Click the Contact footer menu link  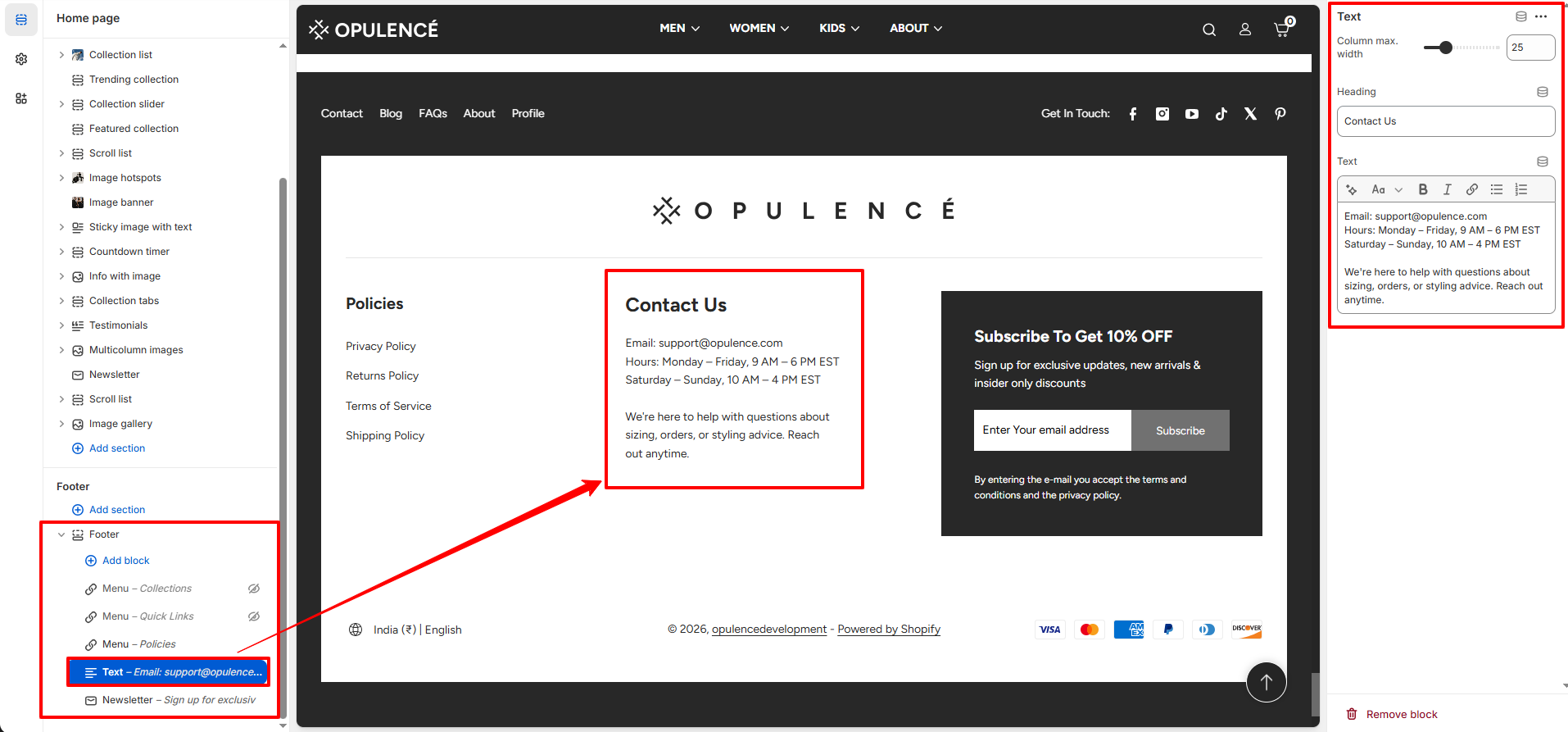(x=342, y=113)
